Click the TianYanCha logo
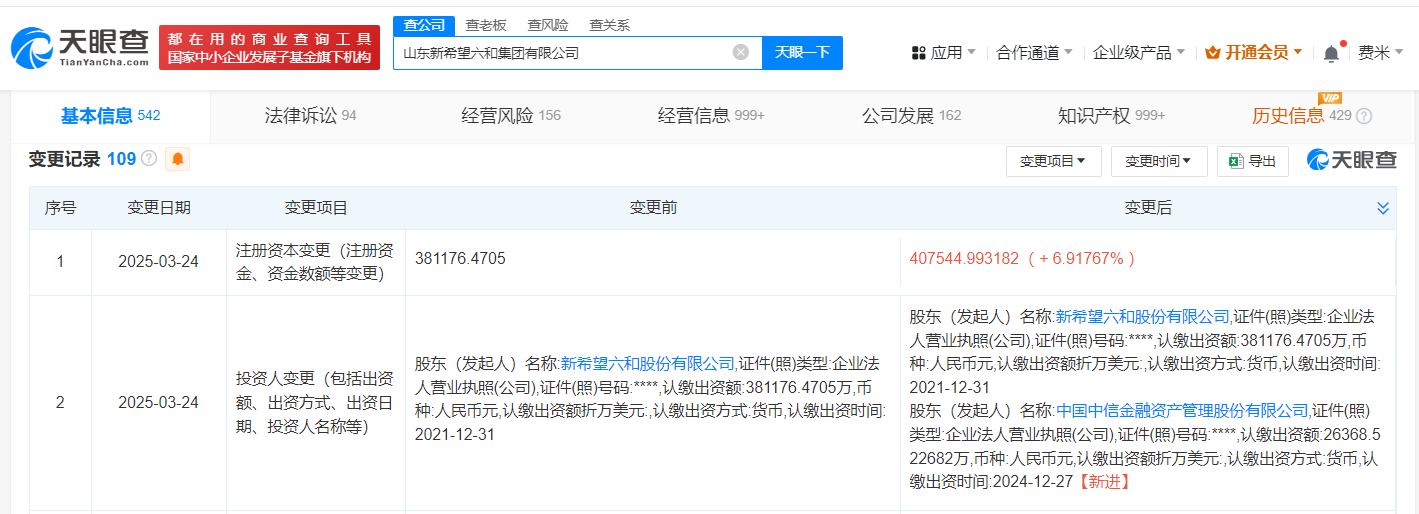Screen dimensions: 1419x514 pos(80,48)
